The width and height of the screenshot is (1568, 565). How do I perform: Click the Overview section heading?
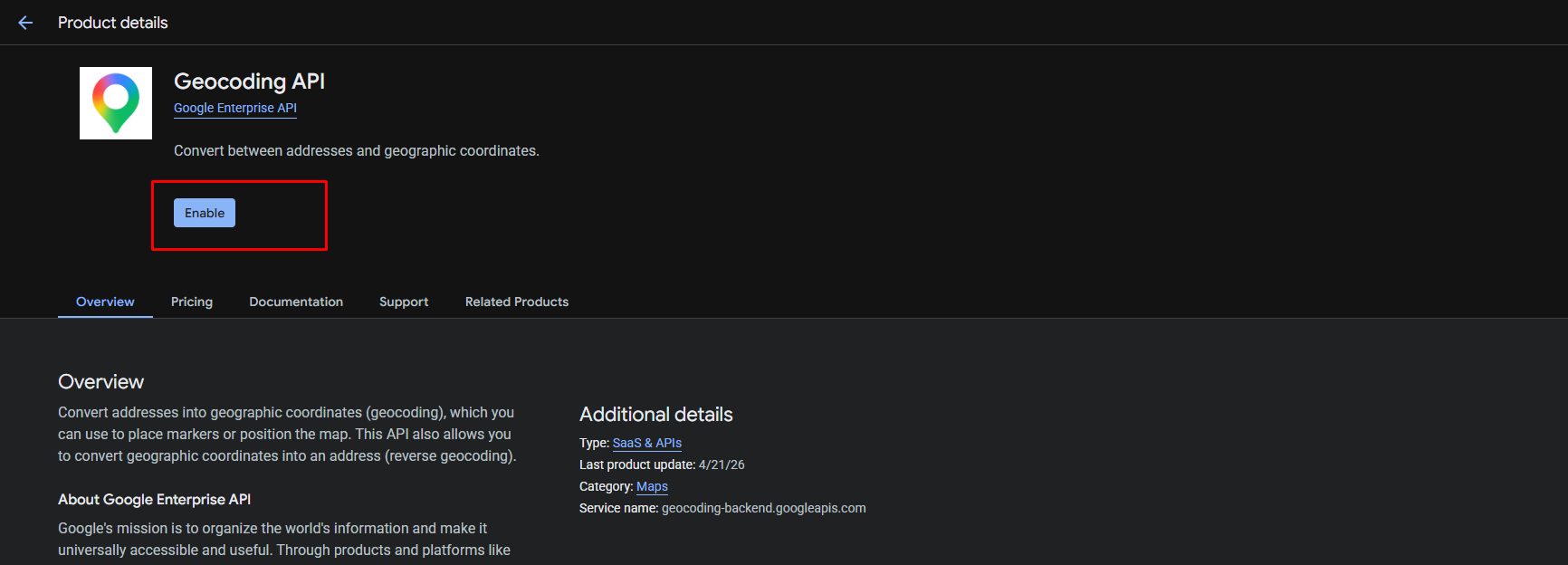point(101,382)
